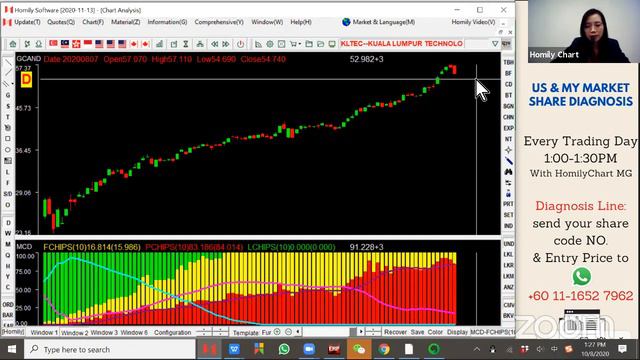Click the PRT print button in right sidebar

(x=509, y=204)
